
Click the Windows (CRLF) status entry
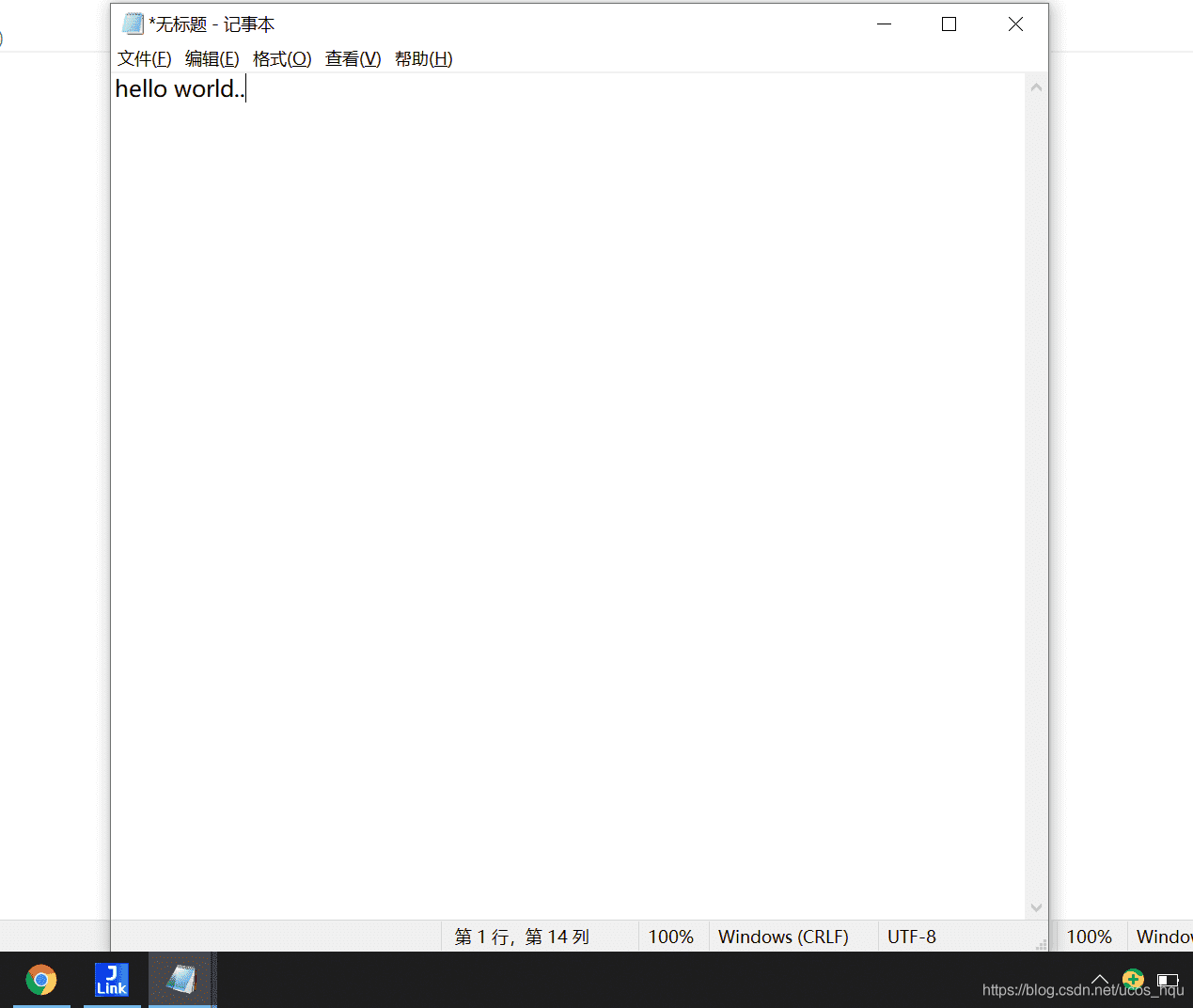(783, 937)
